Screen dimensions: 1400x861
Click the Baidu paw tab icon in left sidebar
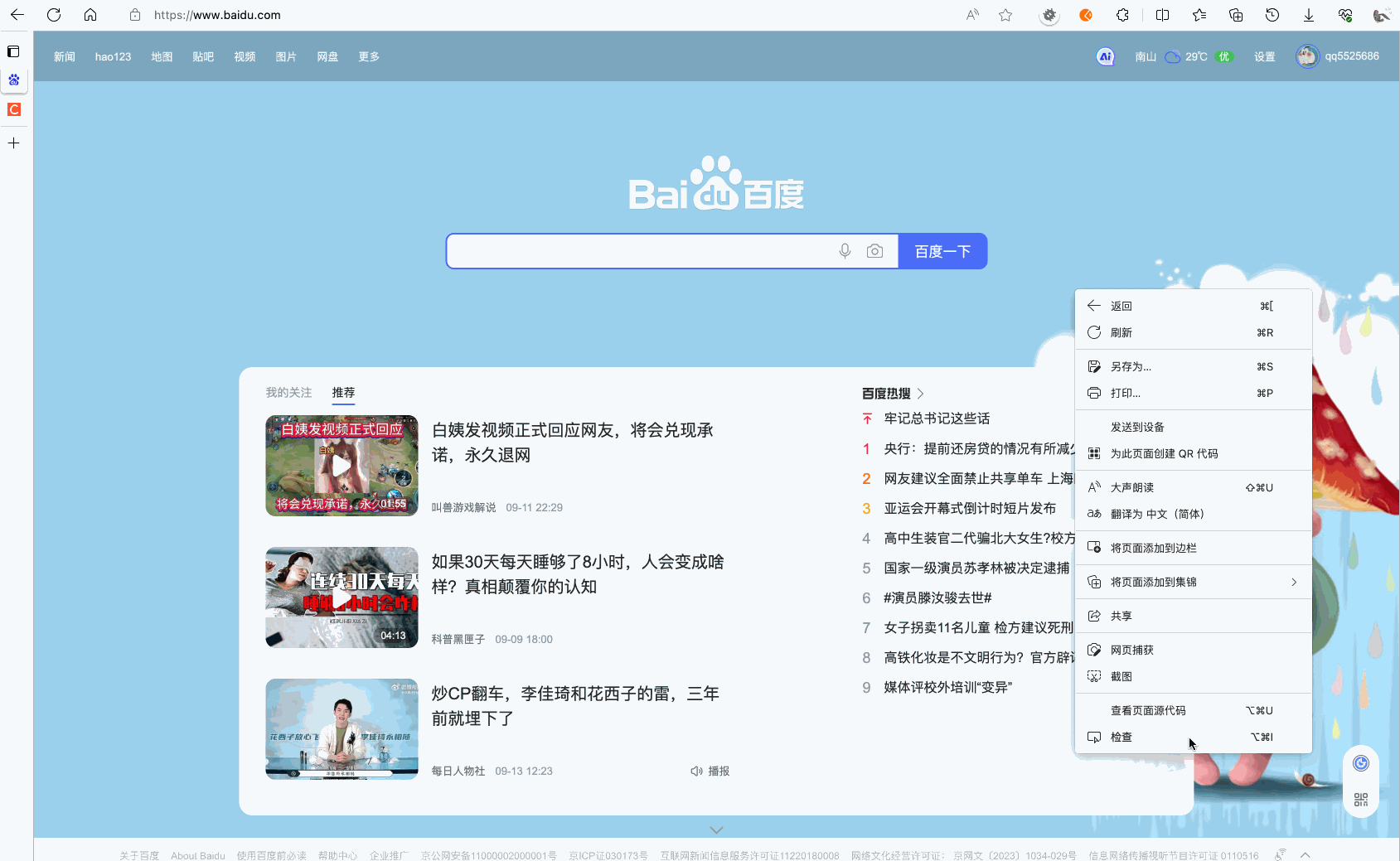coord(14,80)
